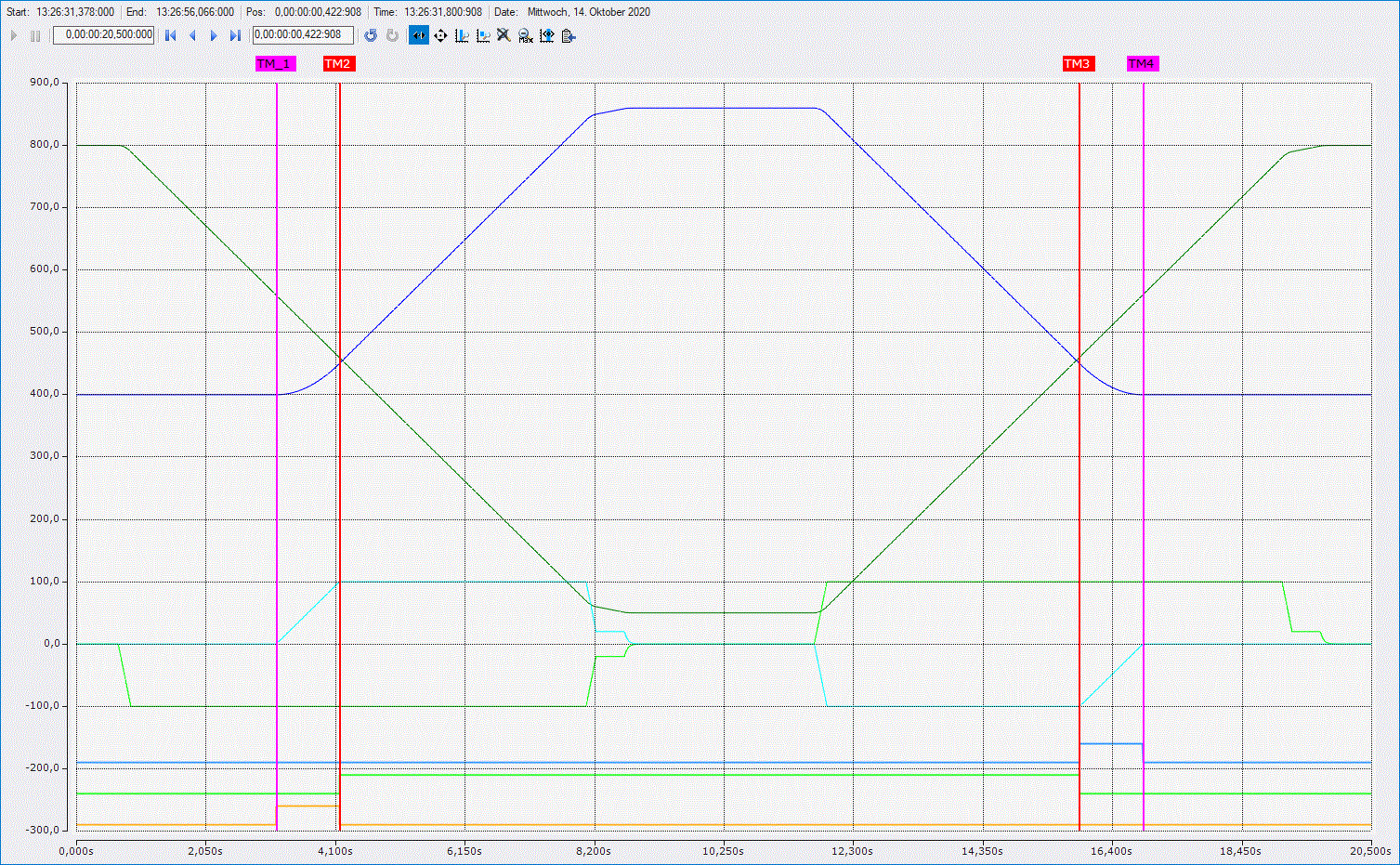Redo the zoom action
1400x865 pixels.
point(392,35)
